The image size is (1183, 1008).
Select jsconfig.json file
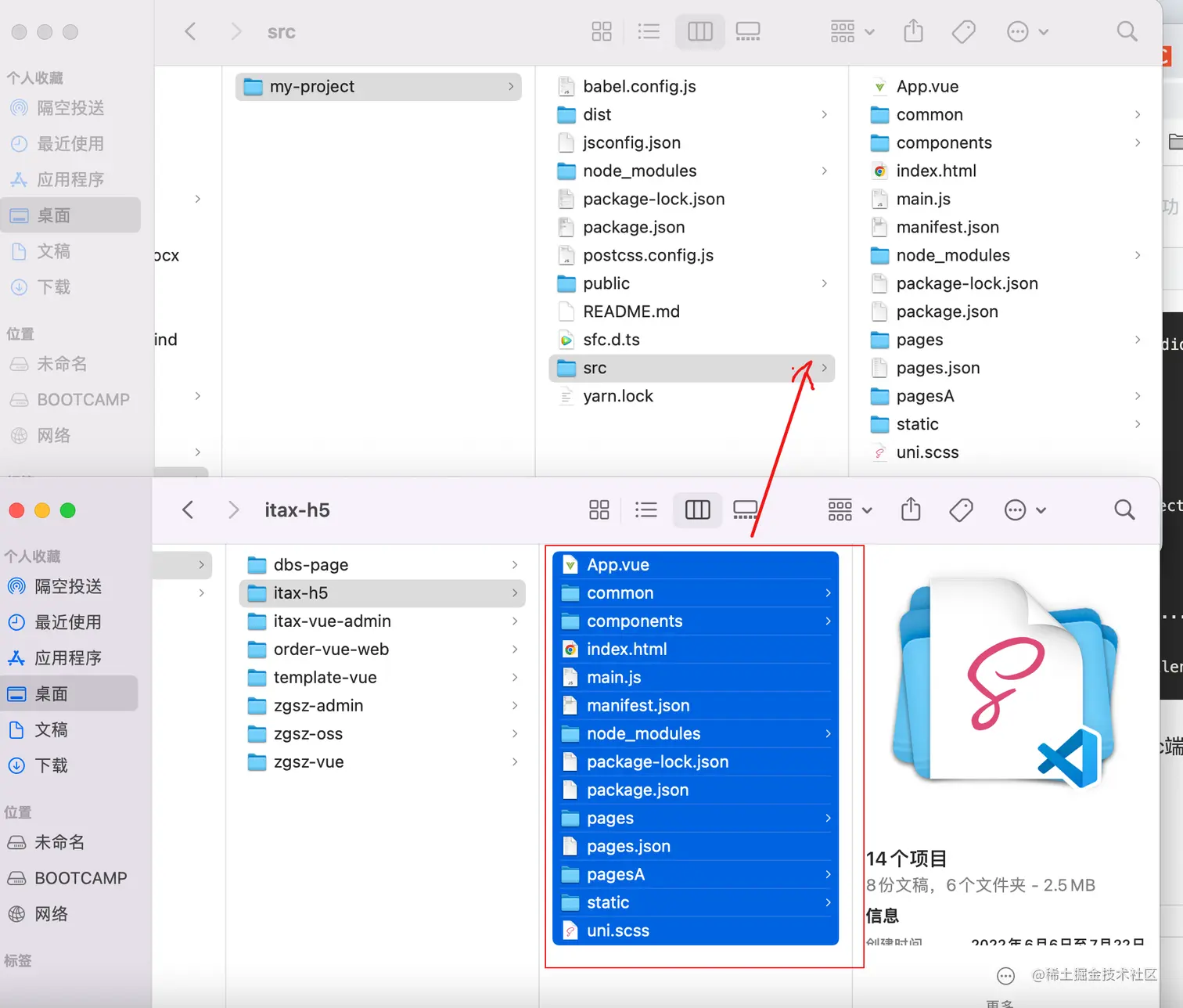pyautogui.click(x=692, y=142)
